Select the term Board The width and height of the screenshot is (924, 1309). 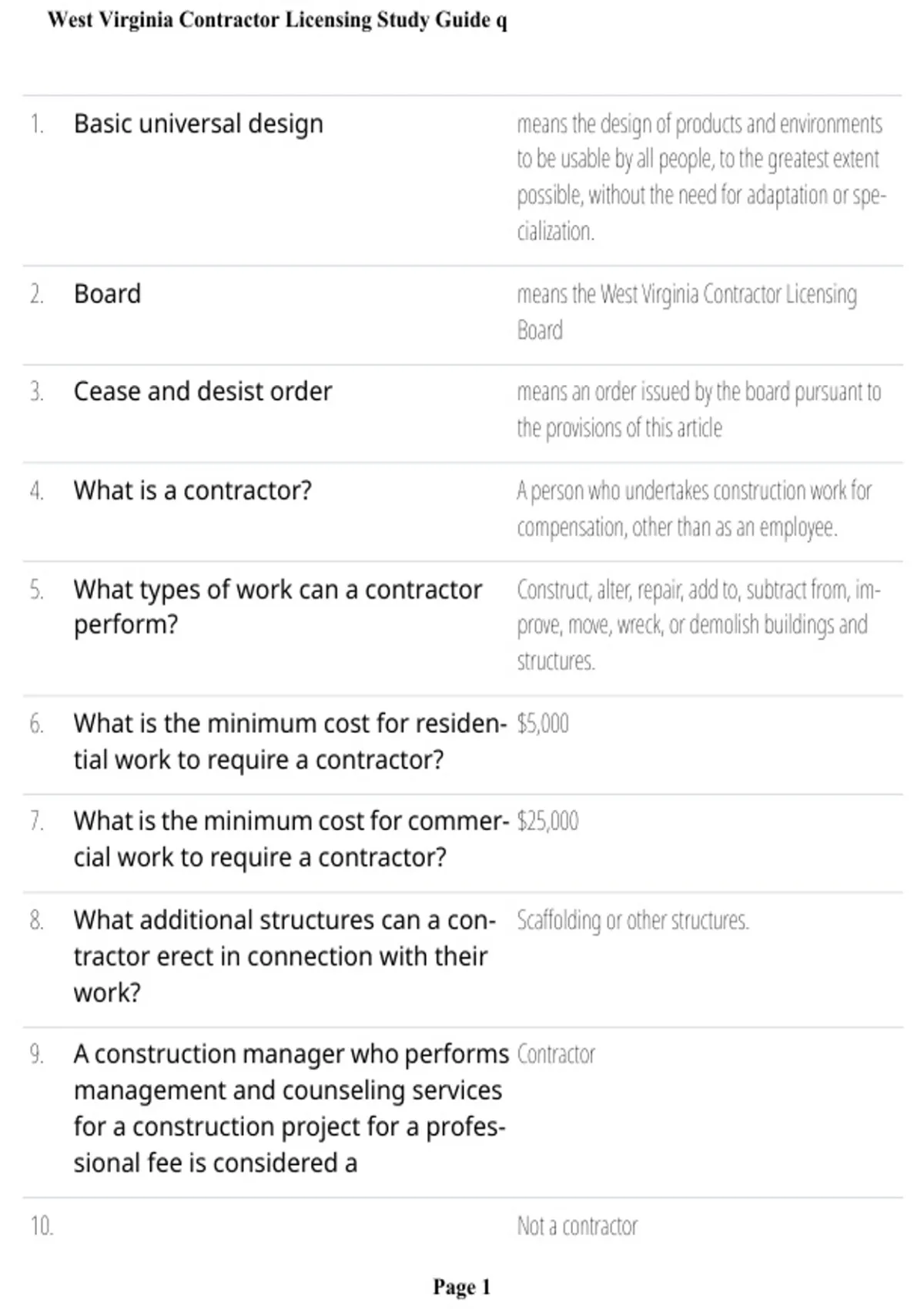tap(107, 293)
